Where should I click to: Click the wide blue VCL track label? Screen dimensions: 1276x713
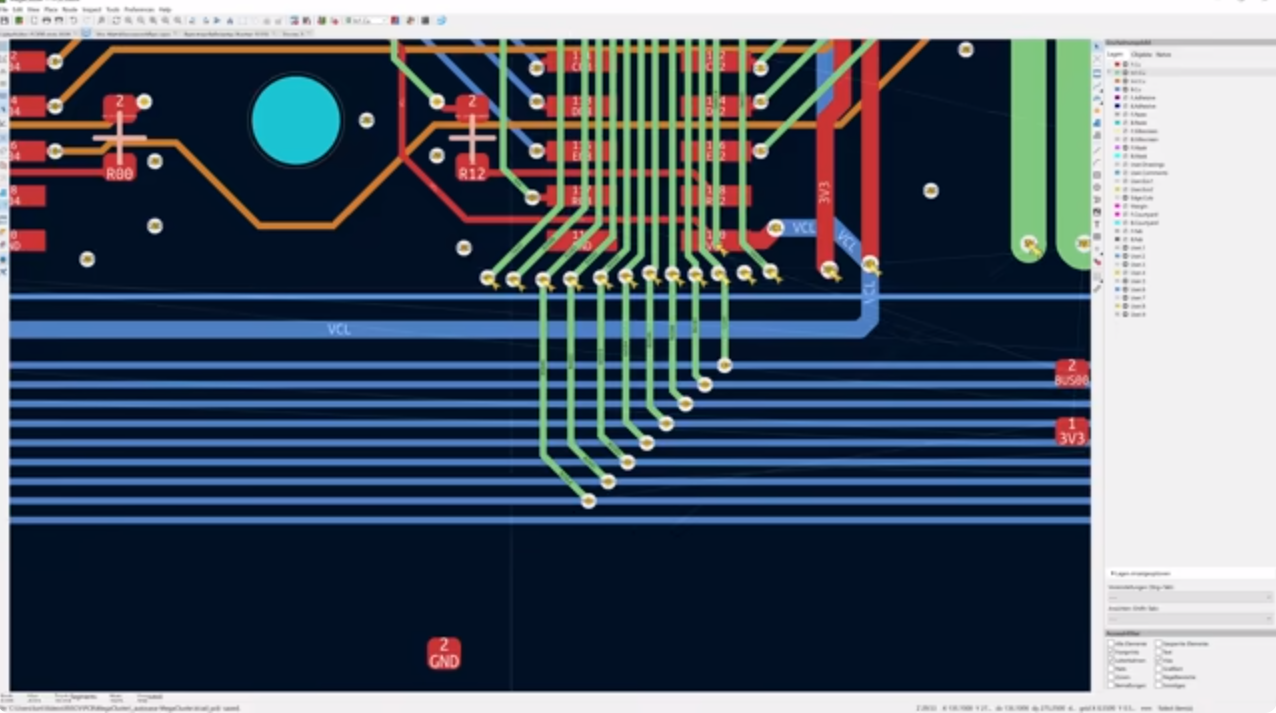pyautogui.click(x=339, y=329)
